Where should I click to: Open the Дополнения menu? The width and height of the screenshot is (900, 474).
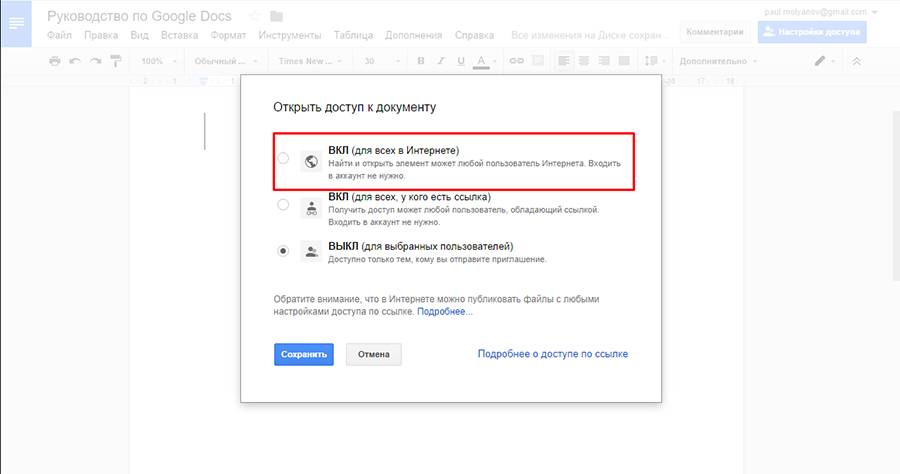click(413, 35)
